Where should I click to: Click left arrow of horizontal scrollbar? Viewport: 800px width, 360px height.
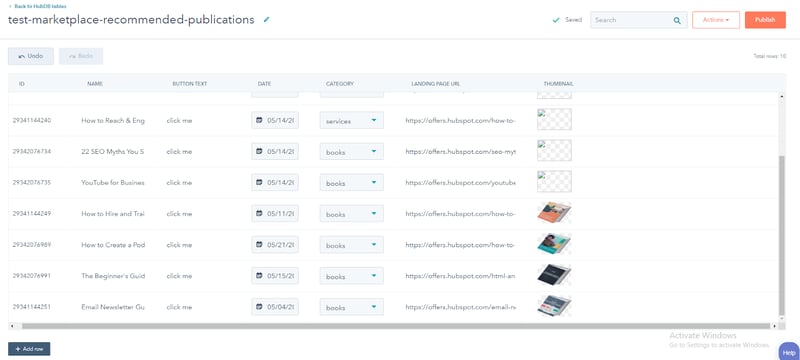pos(11,325)
